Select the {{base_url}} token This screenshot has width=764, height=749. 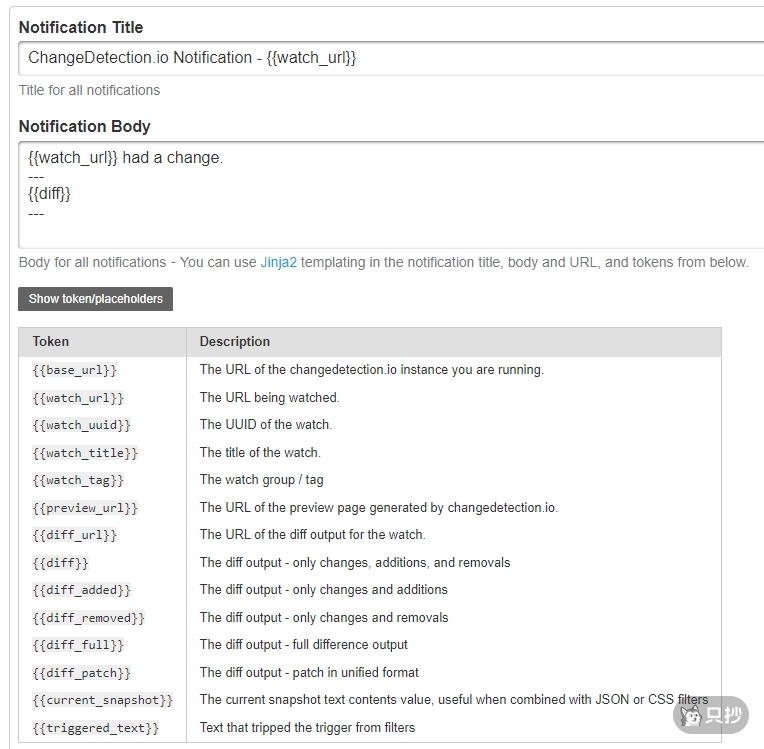click(x=75, y=370)
